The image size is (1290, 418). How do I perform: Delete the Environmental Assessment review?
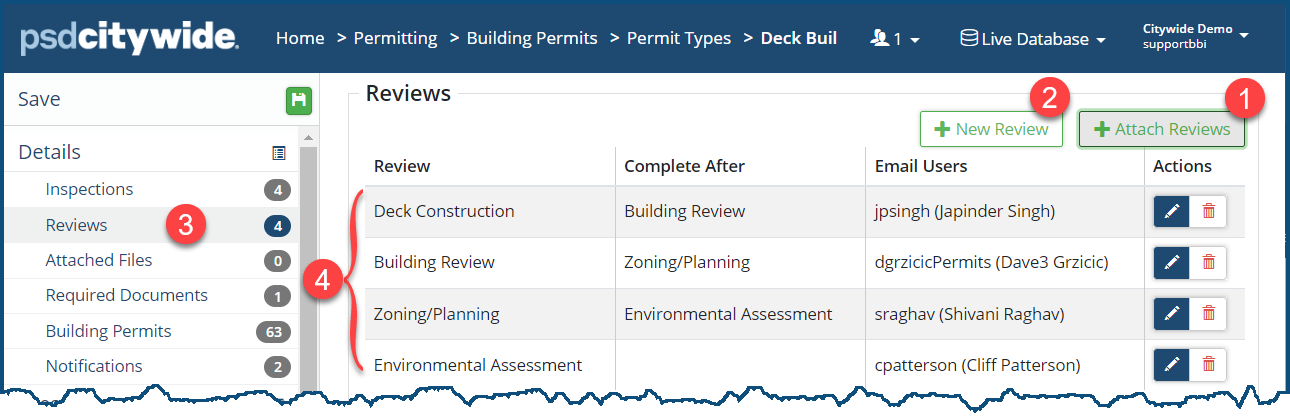pyautogui.click(x=1209, y=365)
